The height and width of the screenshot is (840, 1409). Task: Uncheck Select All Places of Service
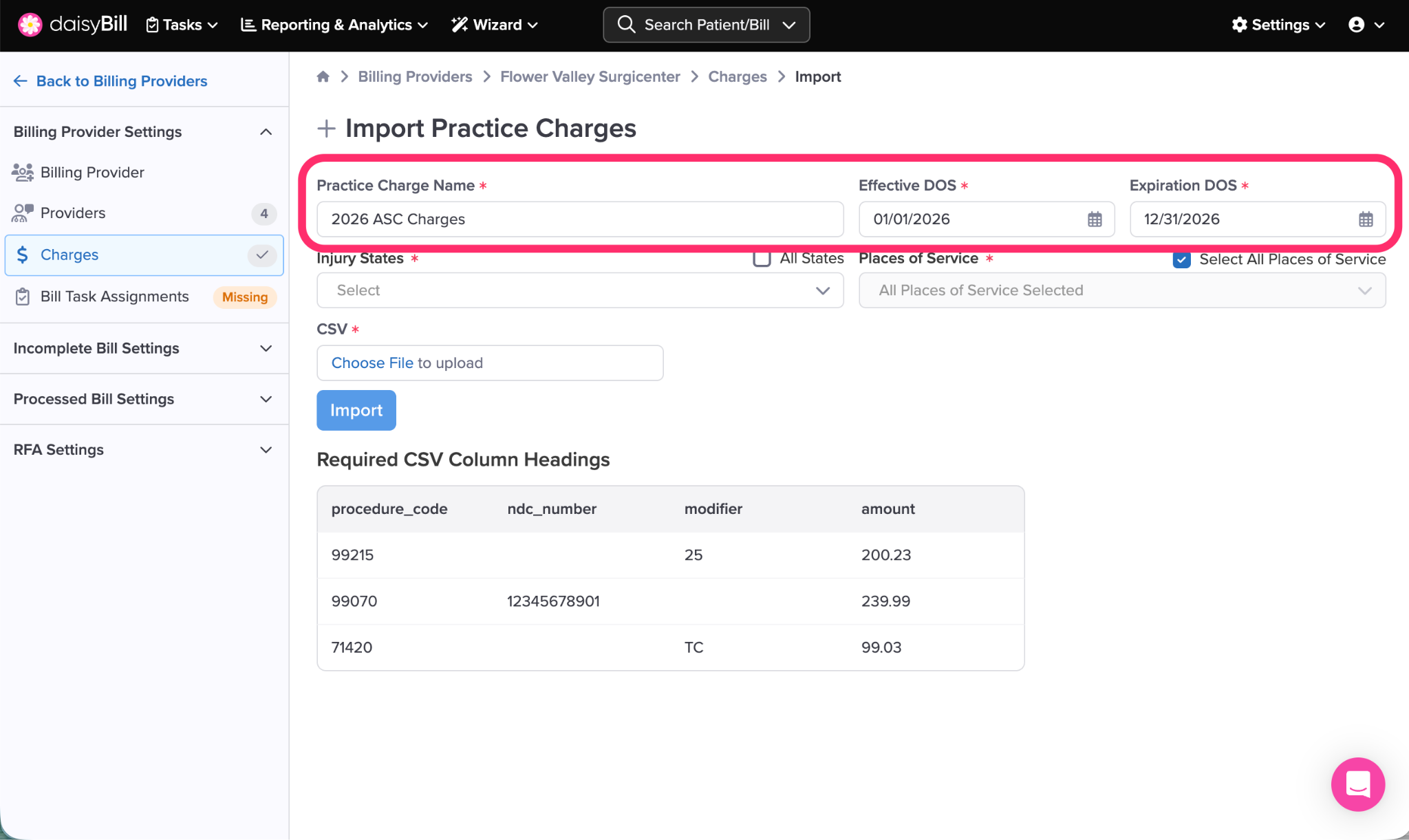(x=1181, y=259)
